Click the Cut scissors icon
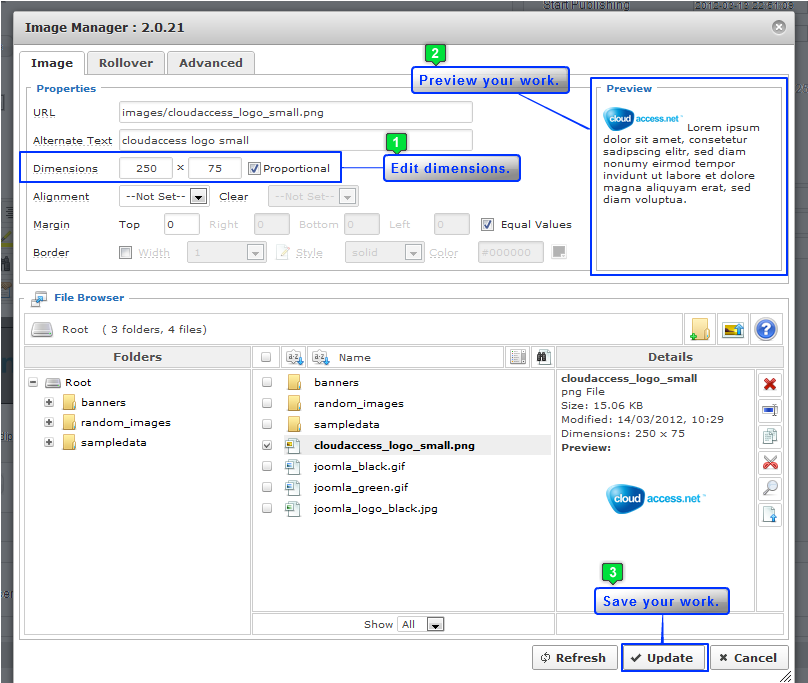The height and width of the screenshot is (683, 808). point(770,462)
